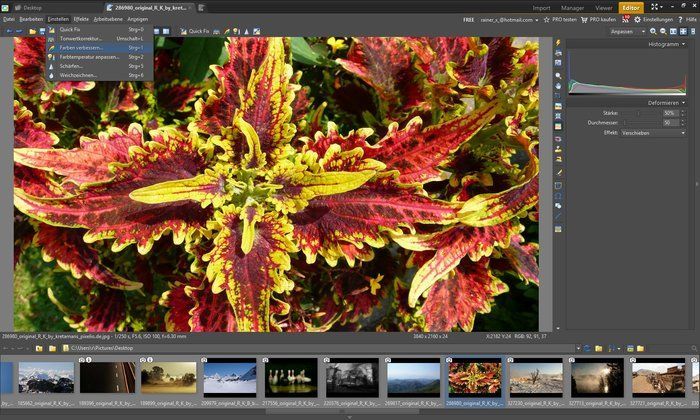The width and height of the screenshot is (700, 420).
Task: Open the fullscreen mode dropdown arrow
Action: click(662, 7)
